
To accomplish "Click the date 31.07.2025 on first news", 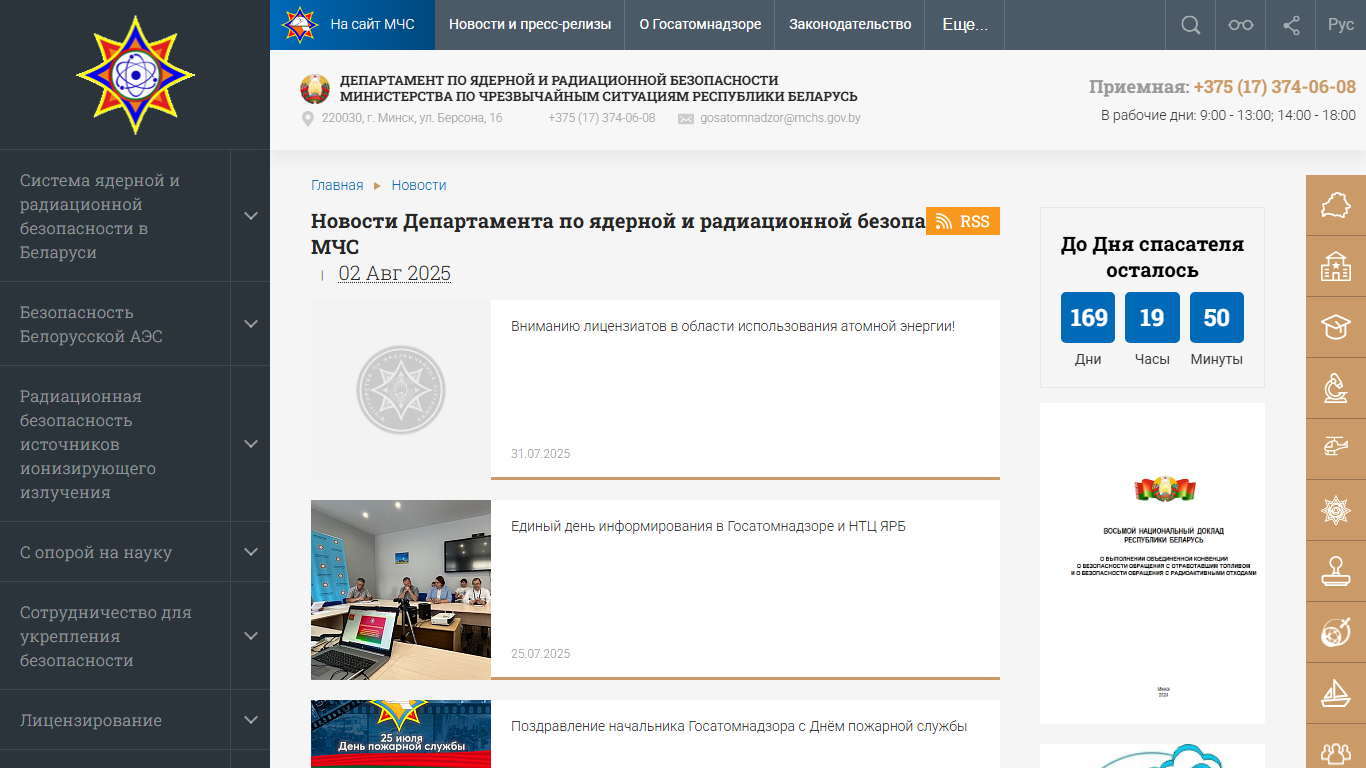I will click(x=541, y=454).
